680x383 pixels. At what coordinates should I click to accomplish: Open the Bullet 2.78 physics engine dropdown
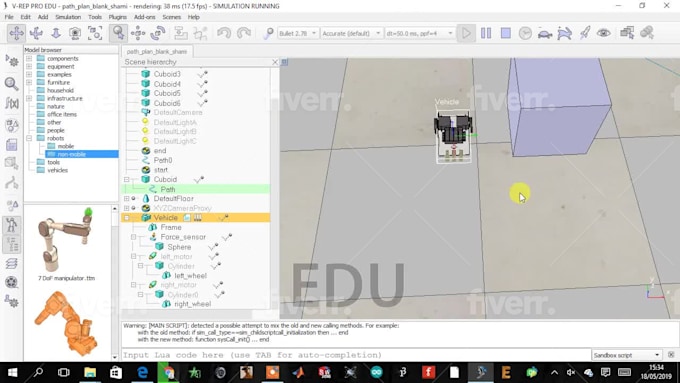click(x=298, y=33)
